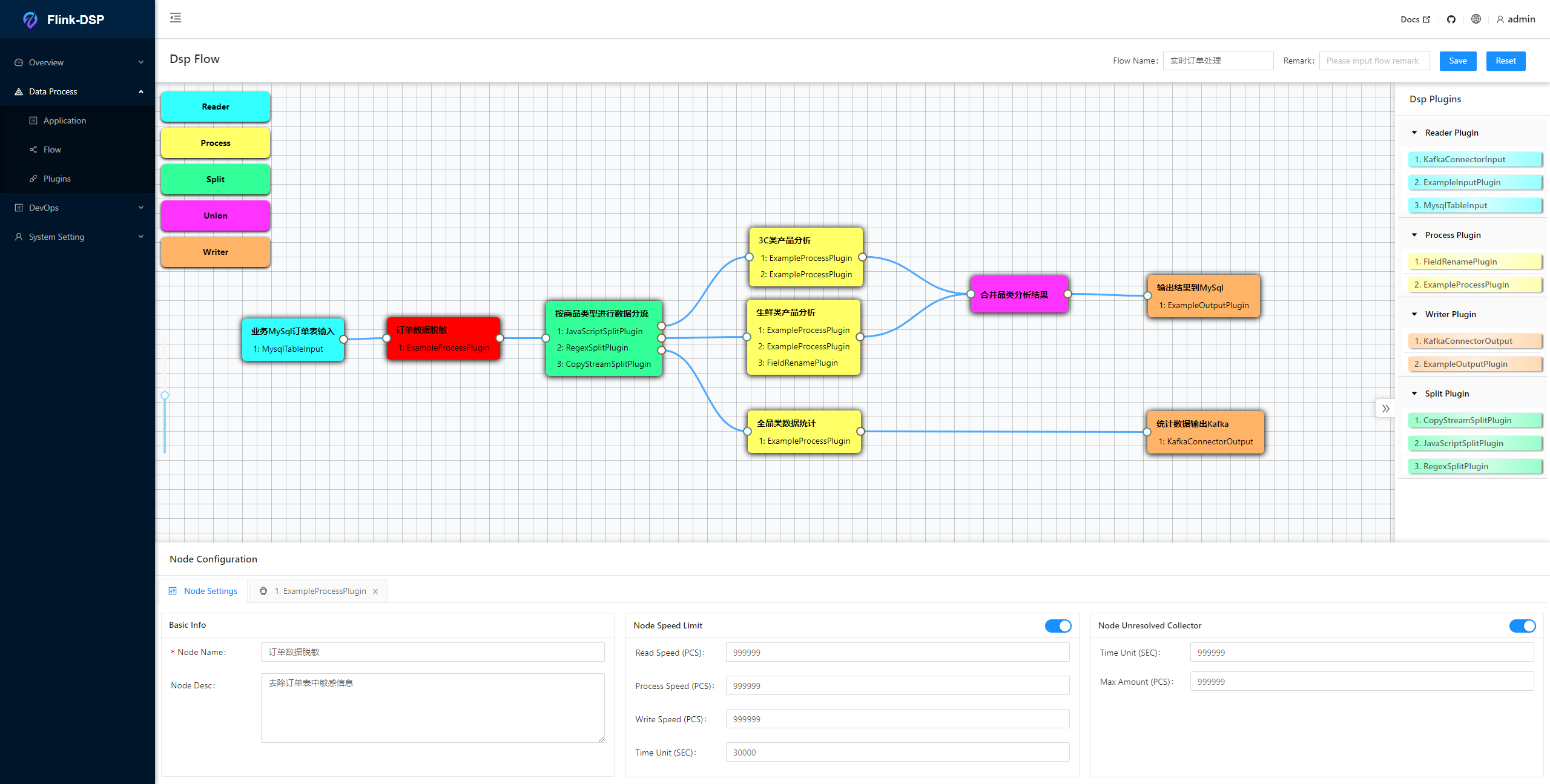
Task: Disable the Node Unresolved Collector switch
Action: coord(1522,625)
